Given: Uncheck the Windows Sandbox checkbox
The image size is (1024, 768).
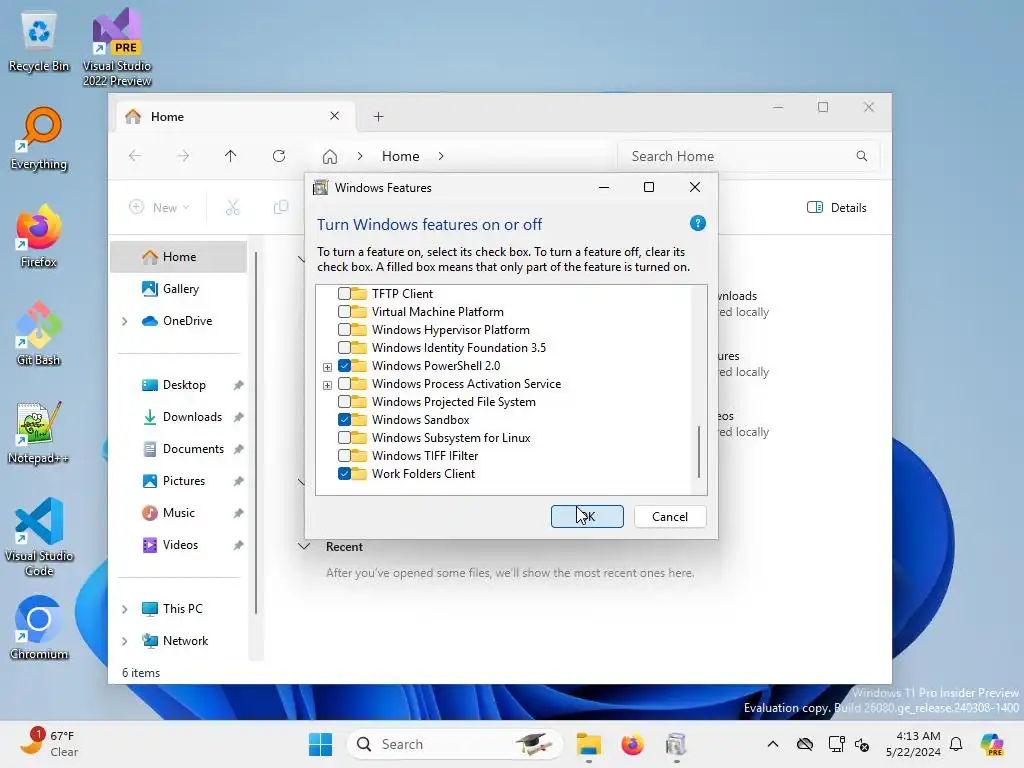Looking at the screenshot, I should click(344, 419).
